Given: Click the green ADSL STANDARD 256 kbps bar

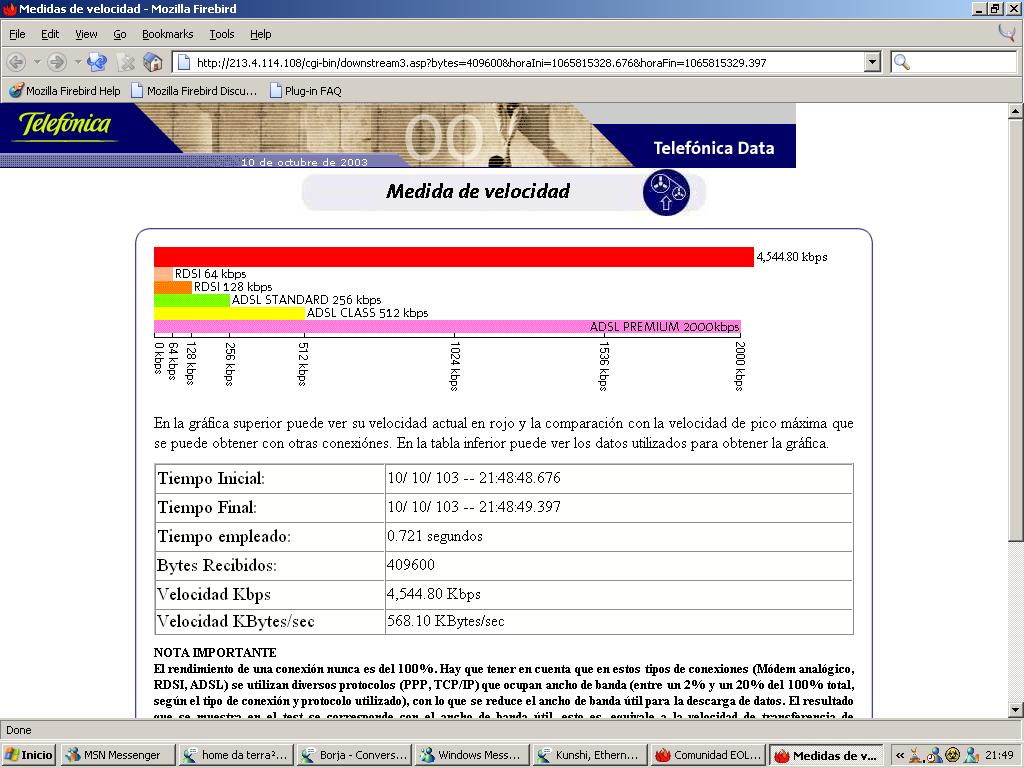Looking at the screenshot, I should (x=192, y=300).
